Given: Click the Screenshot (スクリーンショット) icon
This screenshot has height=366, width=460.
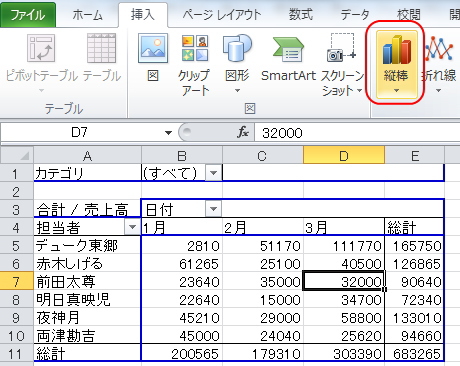Looking at the screenshot, I should pos(342,48).
